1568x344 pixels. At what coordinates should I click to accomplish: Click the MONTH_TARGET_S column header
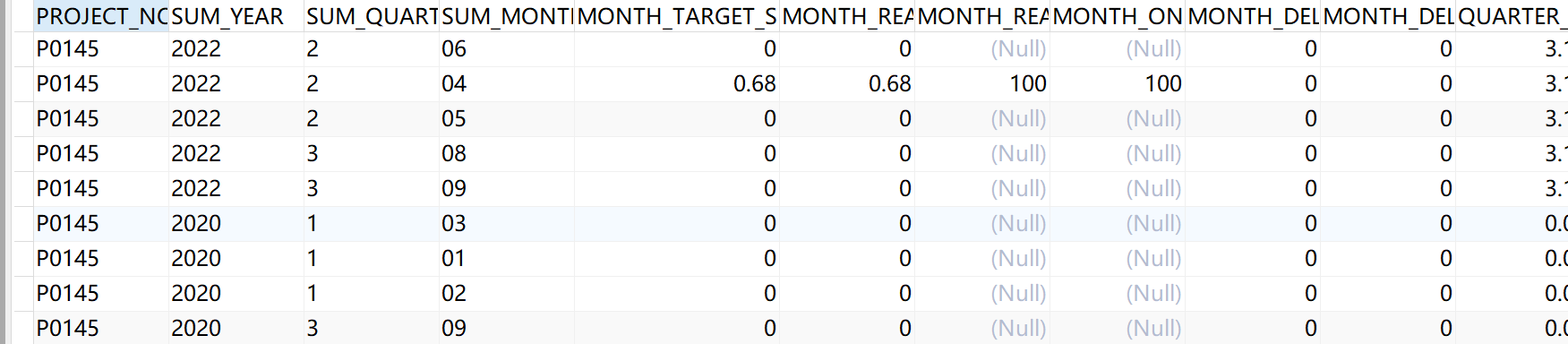[677, 16]
